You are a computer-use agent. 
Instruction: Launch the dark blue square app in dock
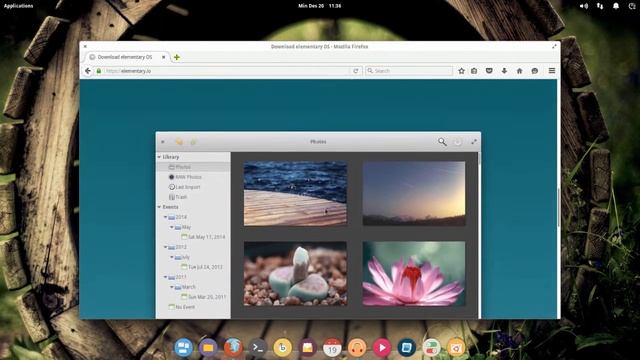(407, 348)
